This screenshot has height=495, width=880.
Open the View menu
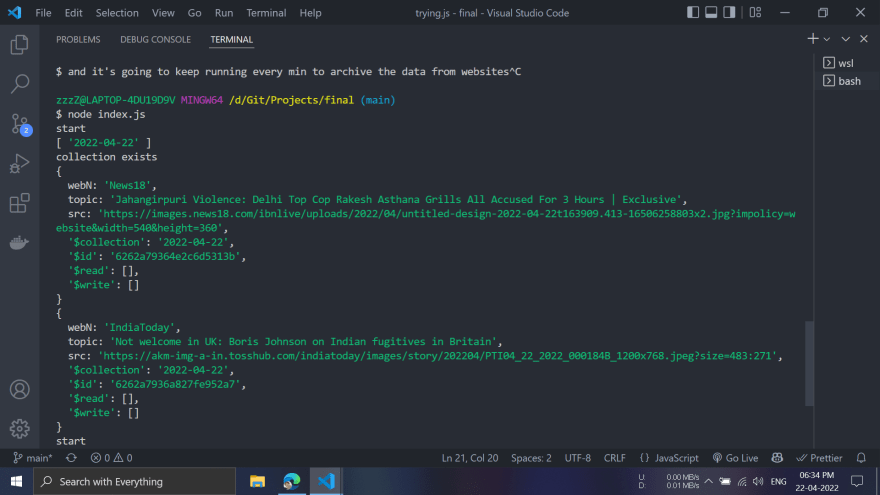point(163,12)
